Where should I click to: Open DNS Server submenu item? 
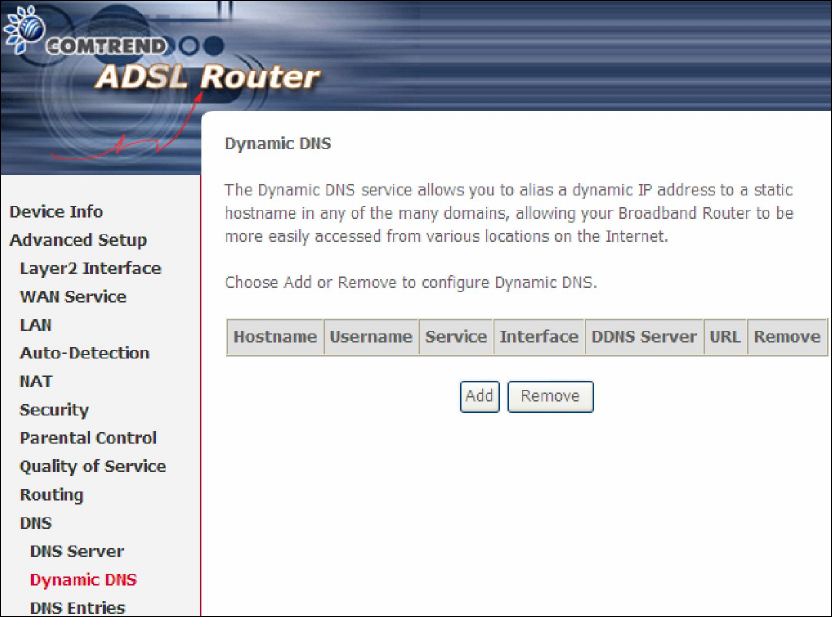tap(77, 551)
